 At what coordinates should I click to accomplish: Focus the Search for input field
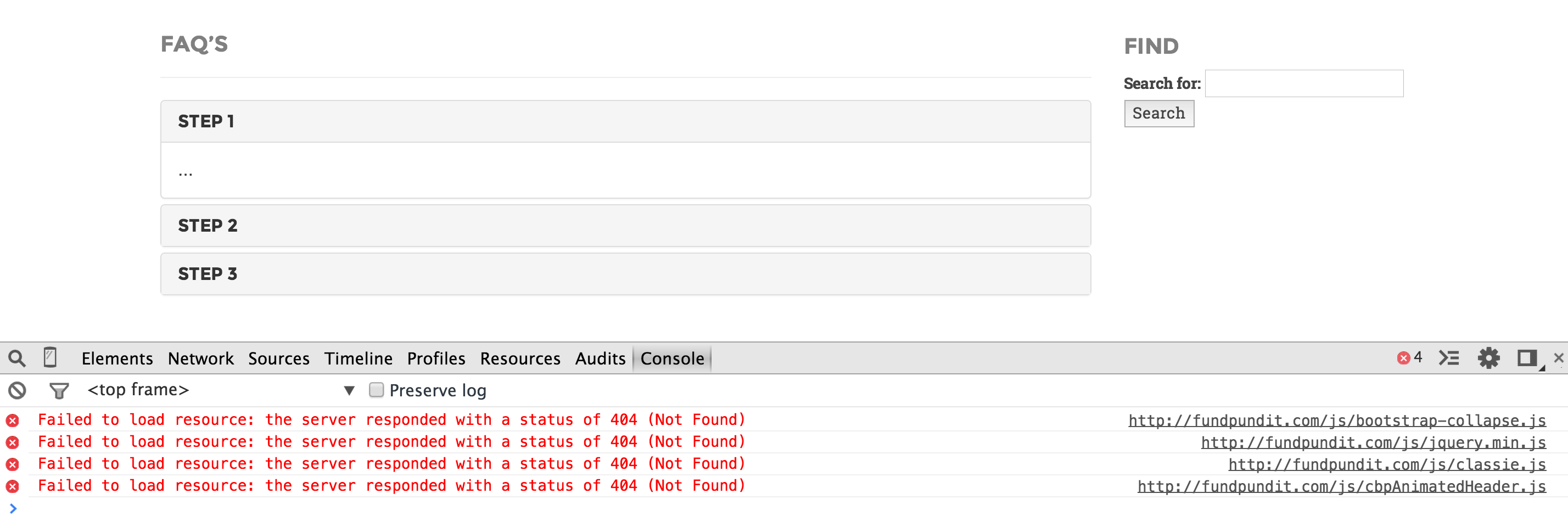point(1304,83)
